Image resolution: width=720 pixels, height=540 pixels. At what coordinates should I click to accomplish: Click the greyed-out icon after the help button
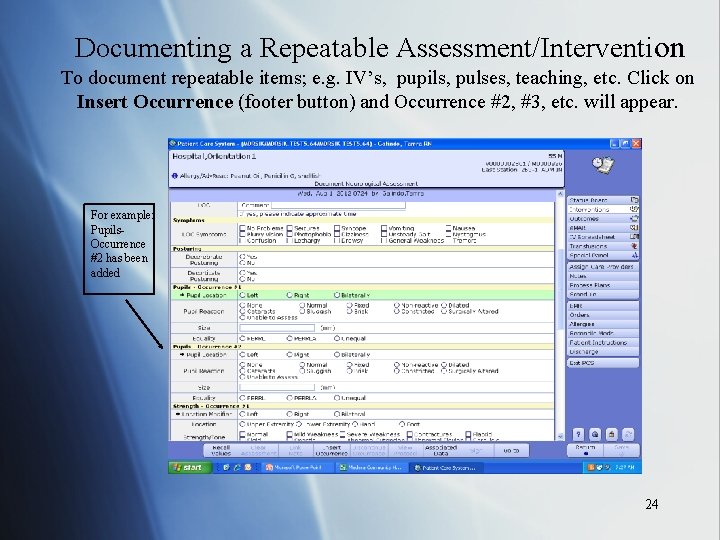(628, 434)
